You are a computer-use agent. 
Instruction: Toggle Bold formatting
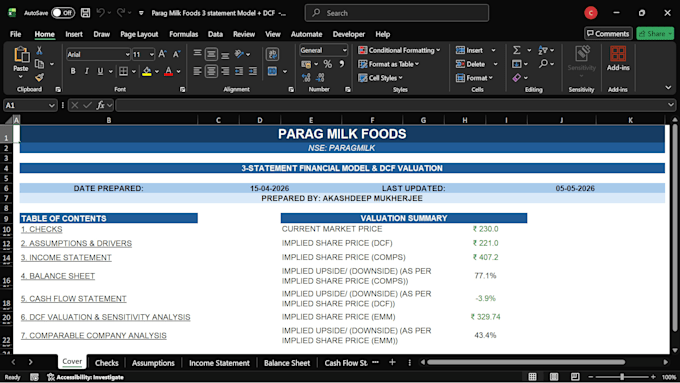(x=73, y=71)
